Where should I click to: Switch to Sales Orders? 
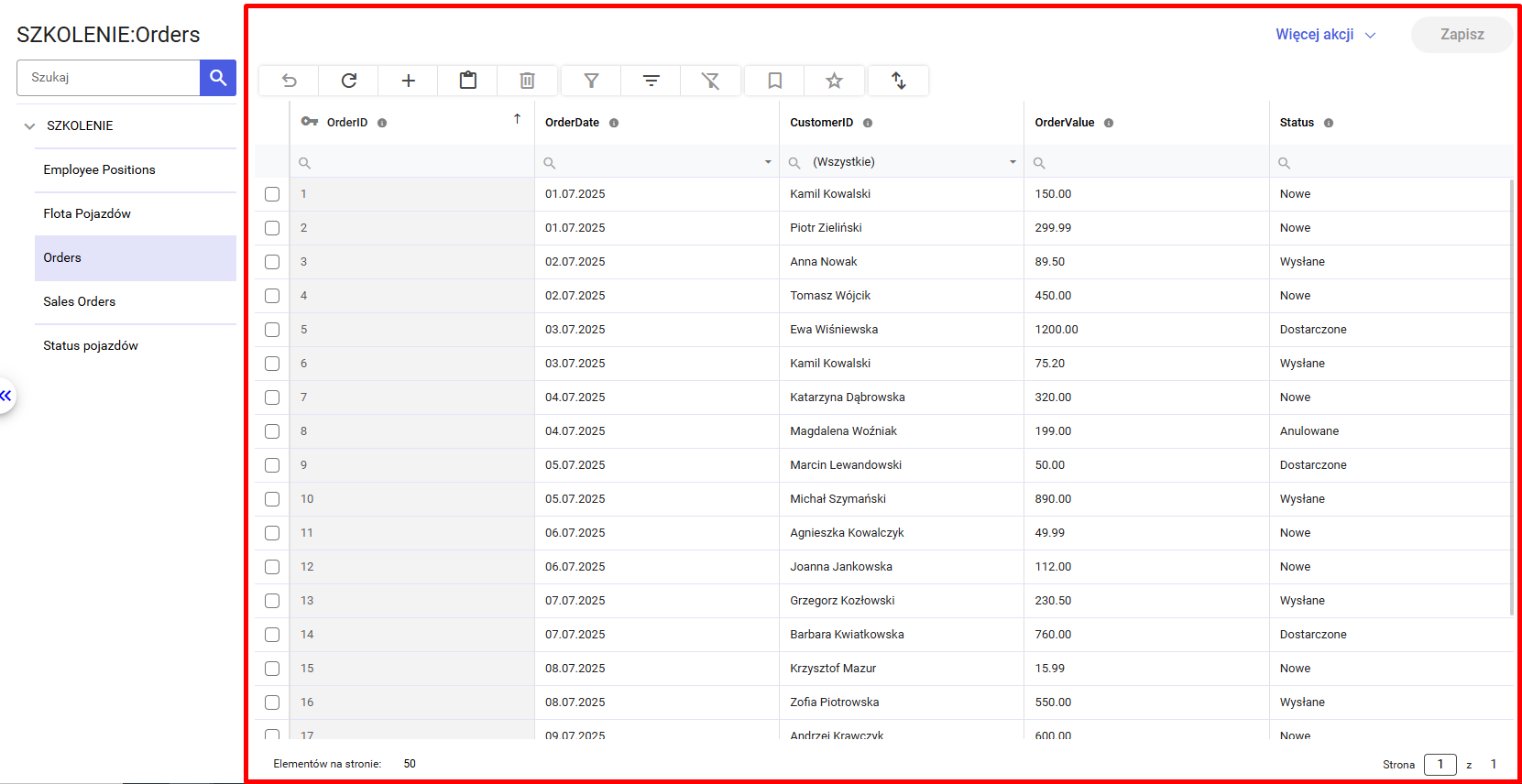[136, 302]
